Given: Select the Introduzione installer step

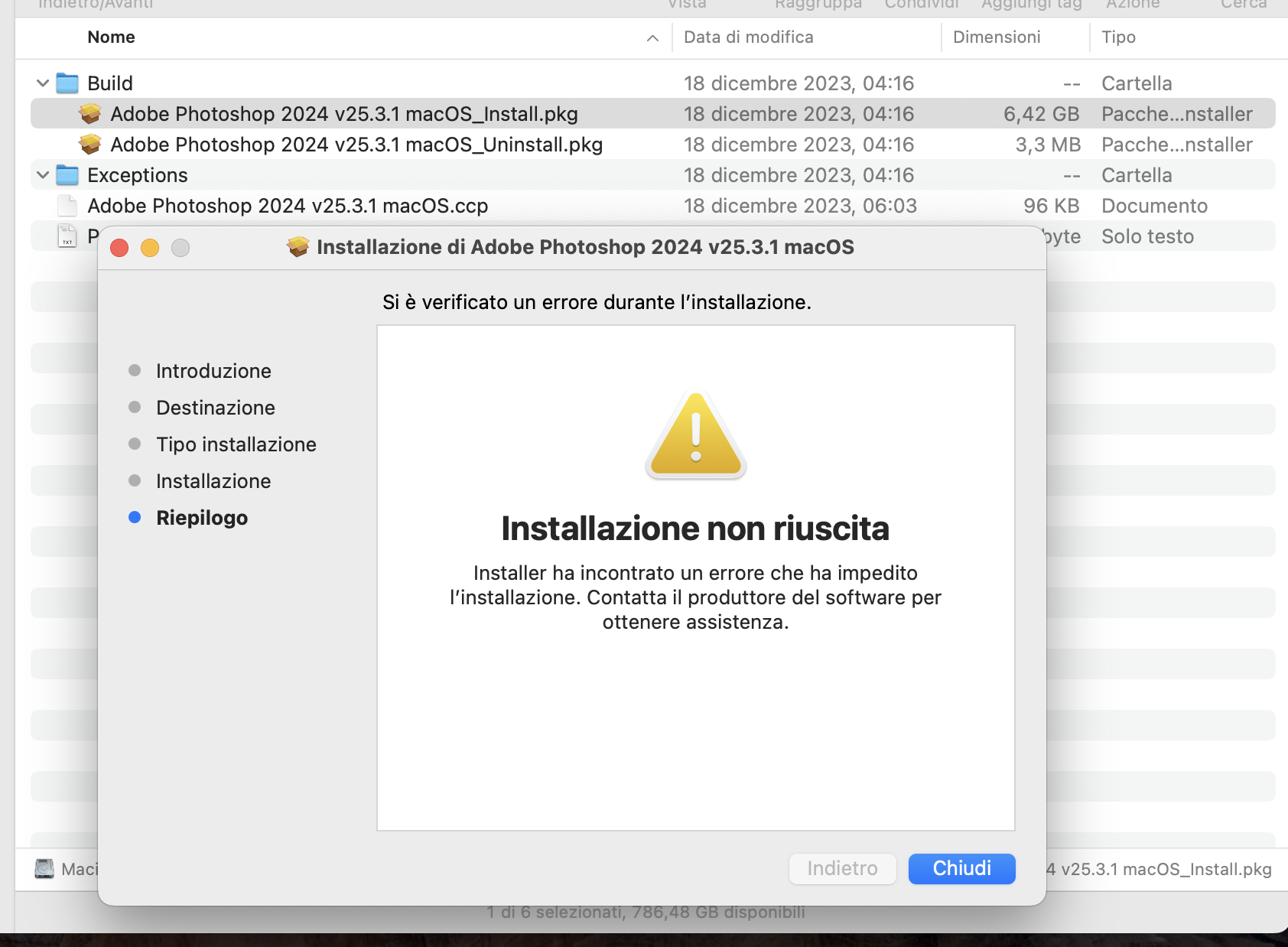Looking at the screenshot, I should pos(213,371).
